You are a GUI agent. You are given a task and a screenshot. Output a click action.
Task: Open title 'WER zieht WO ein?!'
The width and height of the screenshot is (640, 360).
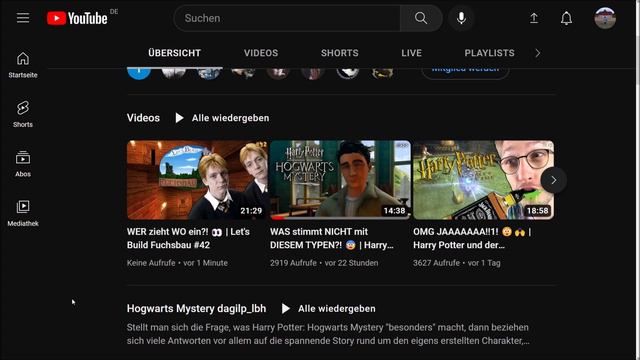pos(188,238)
